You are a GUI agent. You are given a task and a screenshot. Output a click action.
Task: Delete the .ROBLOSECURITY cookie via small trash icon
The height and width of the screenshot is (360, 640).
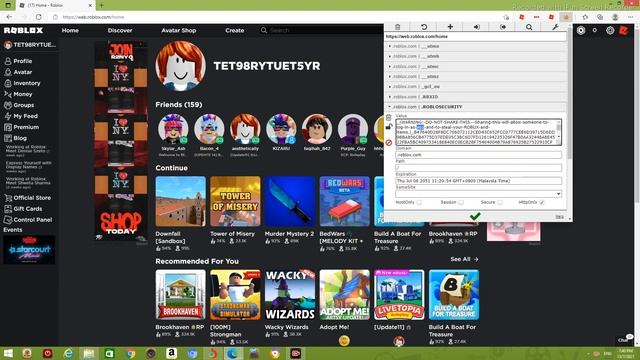click(389, 118)
